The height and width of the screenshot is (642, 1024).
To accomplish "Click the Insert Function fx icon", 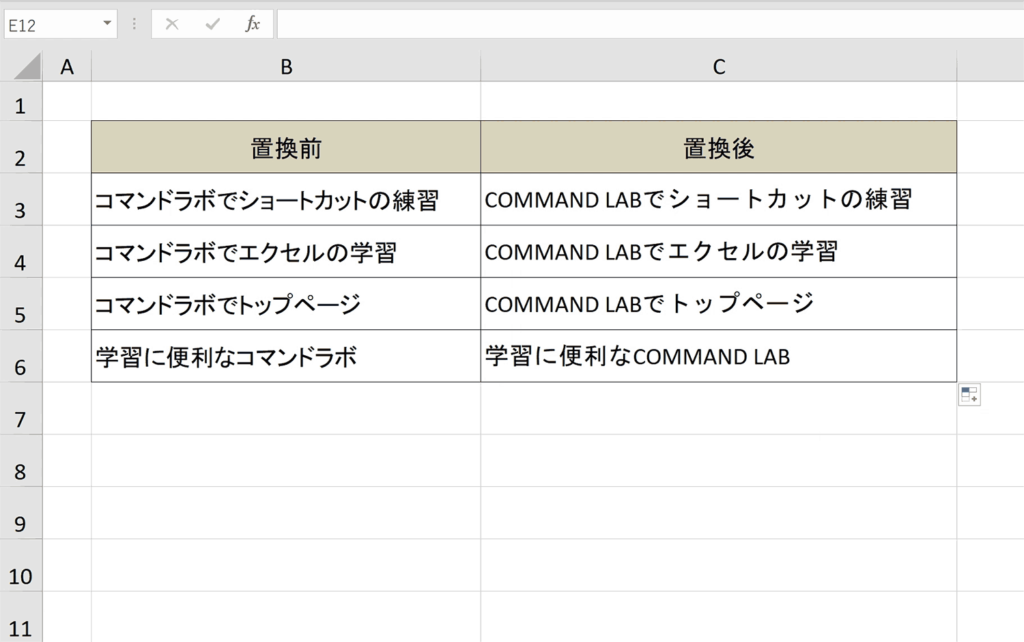I will [252, 25].
